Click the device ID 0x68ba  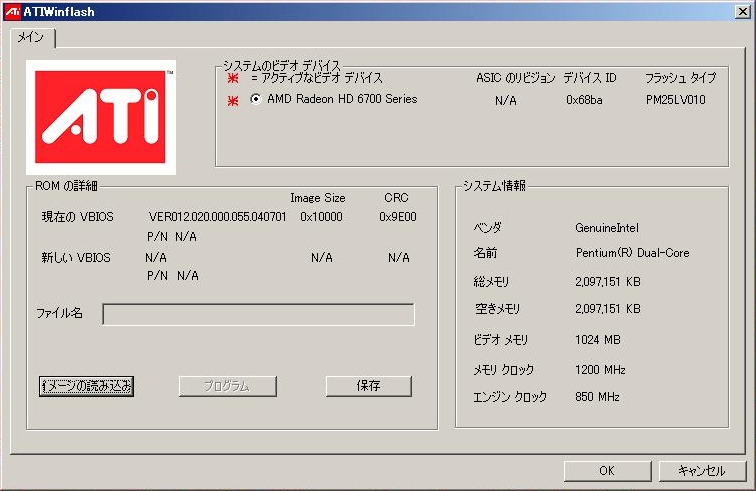(584, 100)
